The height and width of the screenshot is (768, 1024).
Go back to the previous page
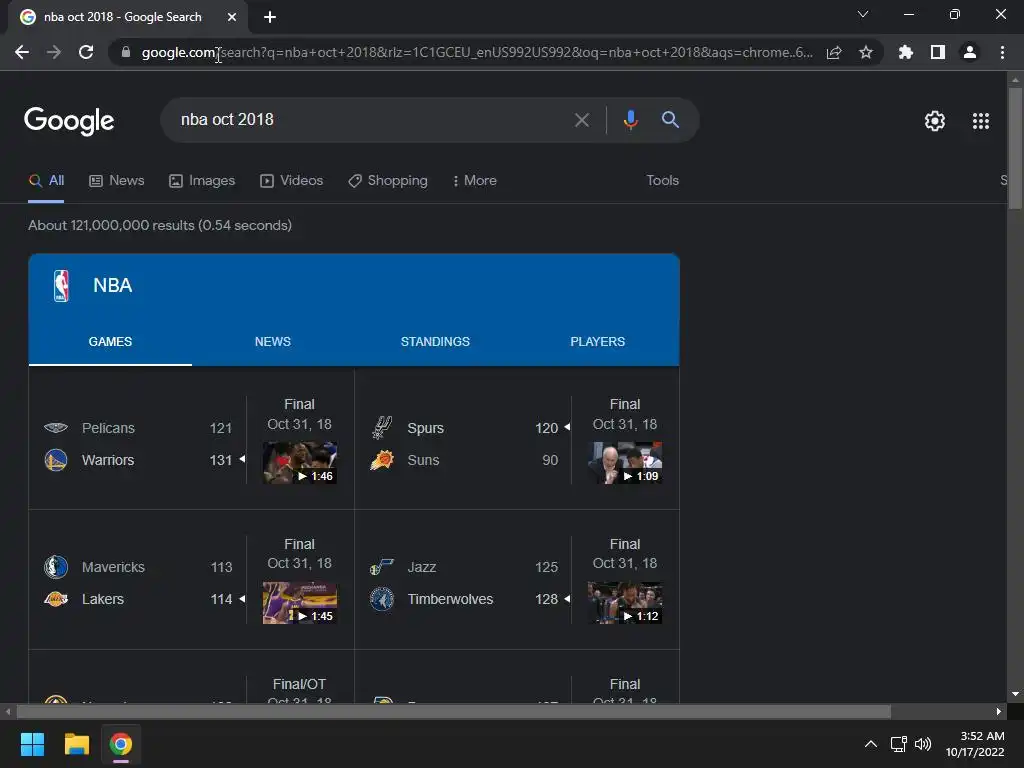pos(22,52)
